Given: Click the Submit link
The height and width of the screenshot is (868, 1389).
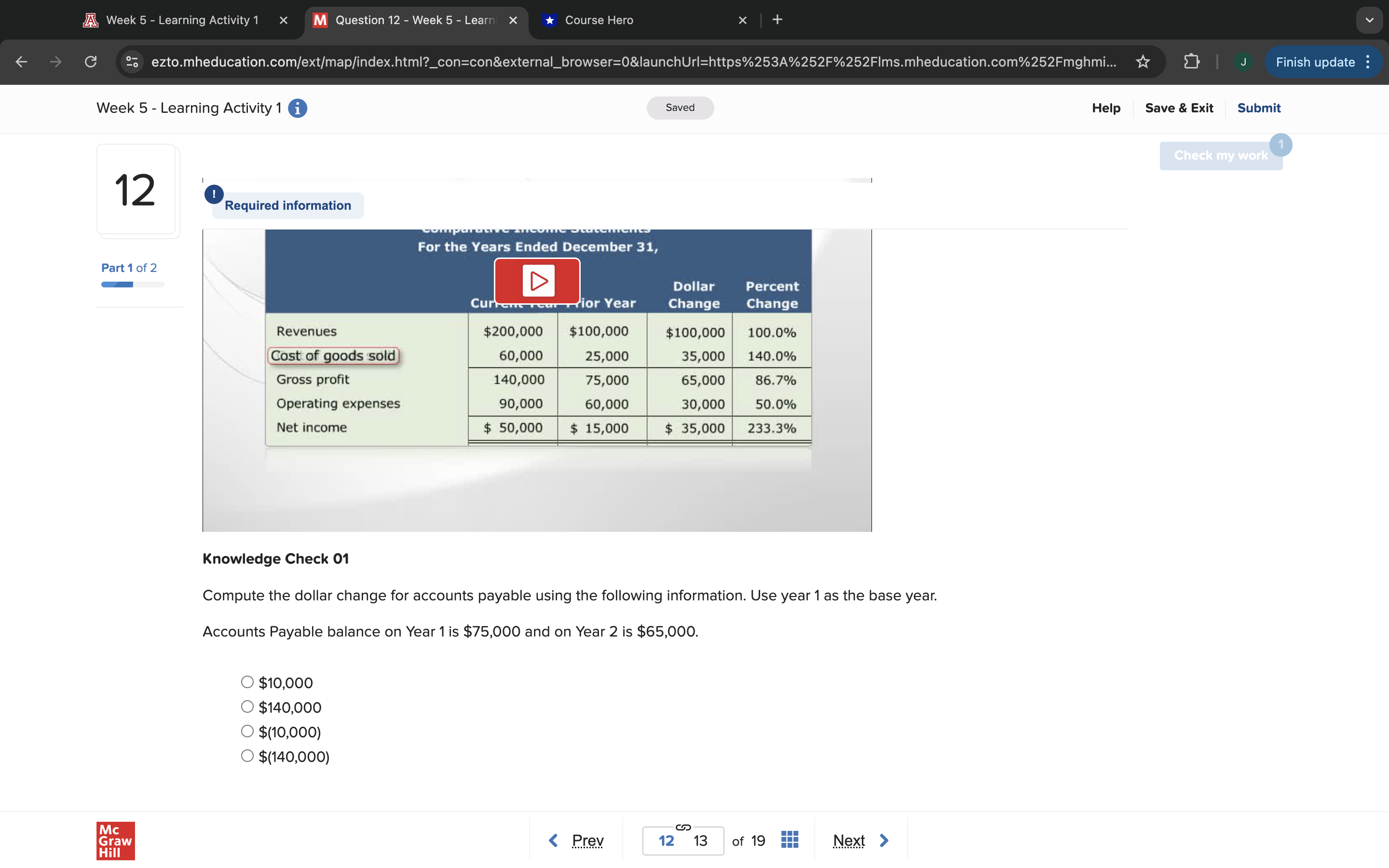Looking at the screenshot, I should [x=1258, y=108].
